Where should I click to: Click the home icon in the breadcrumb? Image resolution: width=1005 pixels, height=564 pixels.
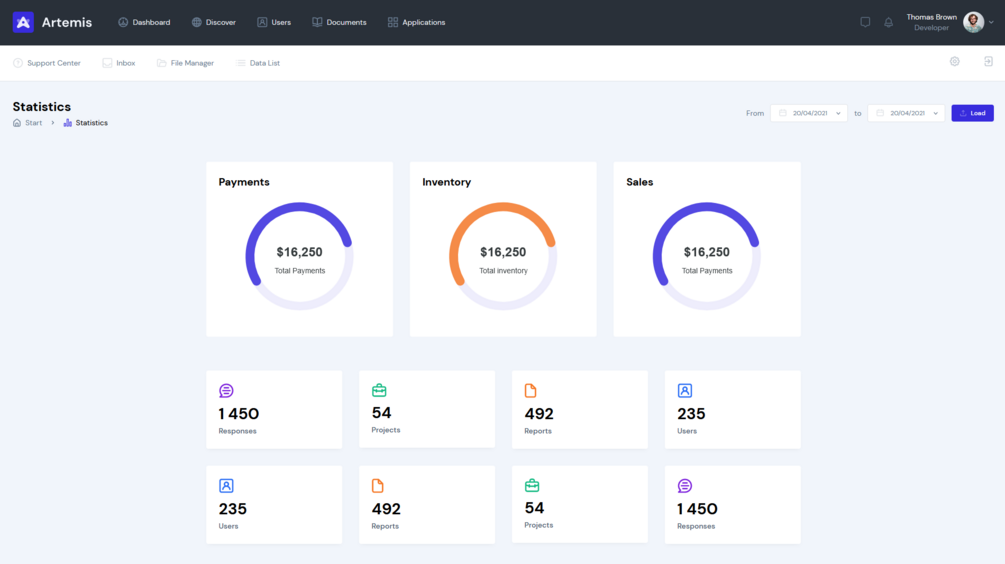point(17,123)
